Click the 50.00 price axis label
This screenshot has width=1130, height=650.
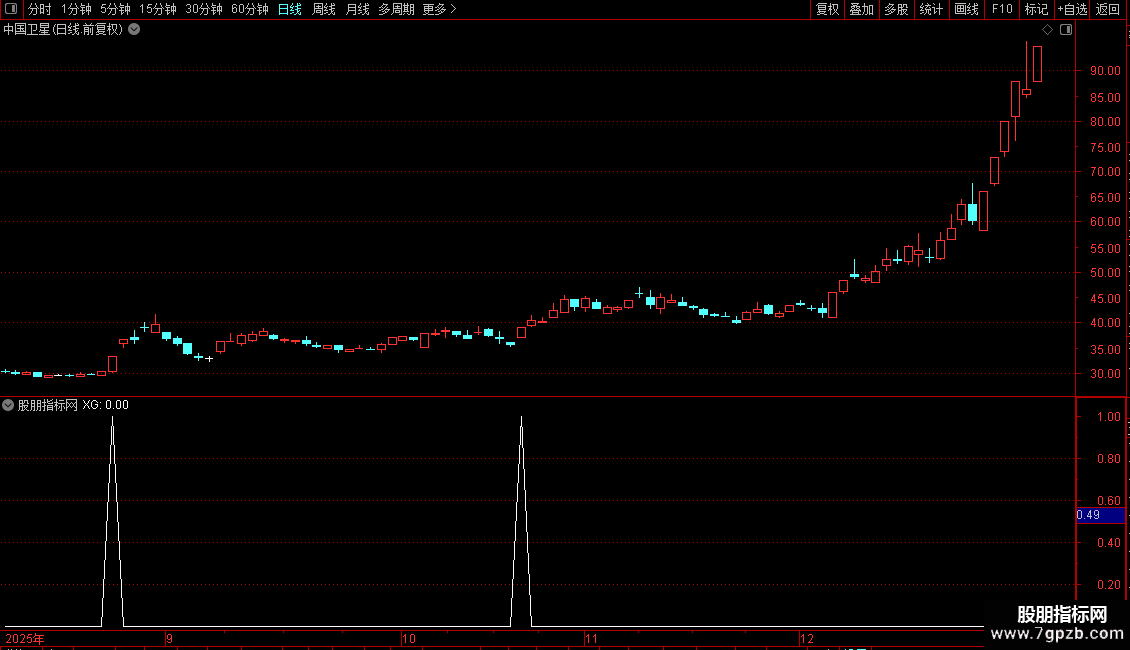point(1105,272)
